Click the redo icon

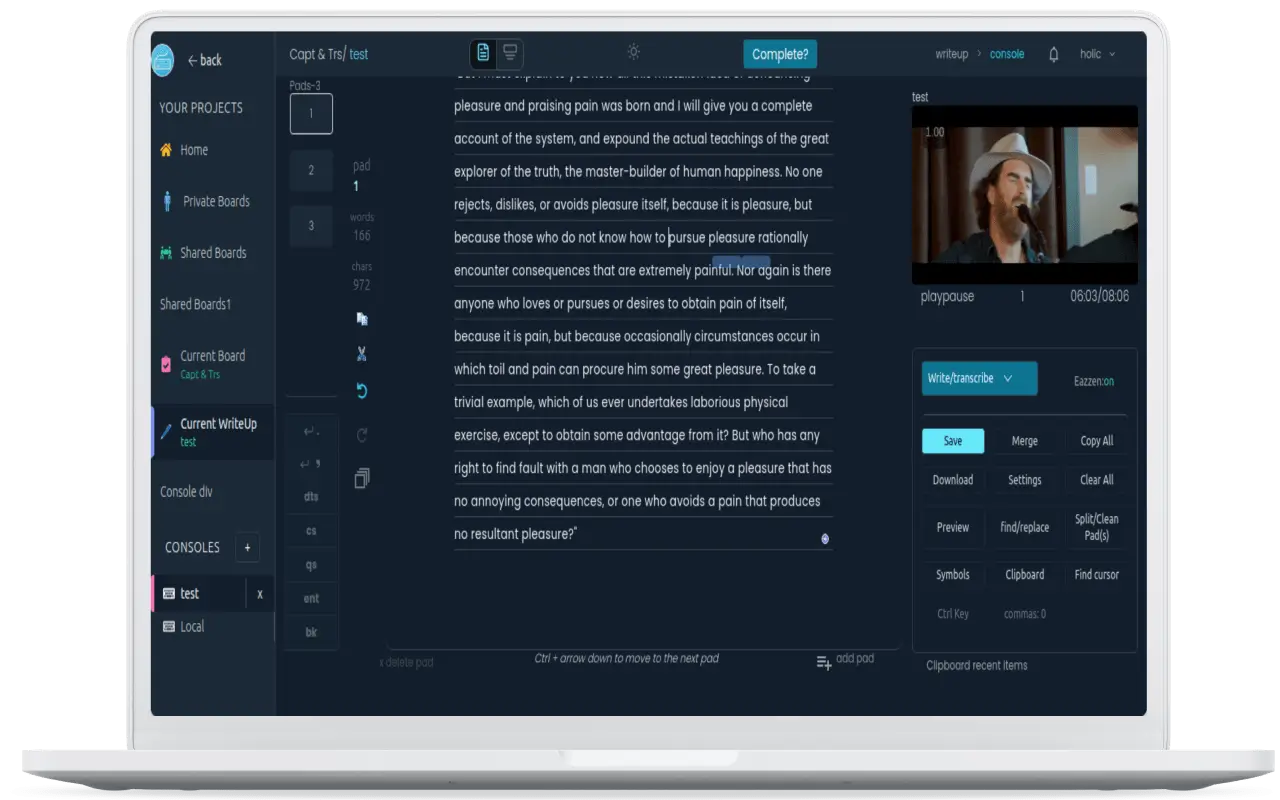tap(362, 435)
